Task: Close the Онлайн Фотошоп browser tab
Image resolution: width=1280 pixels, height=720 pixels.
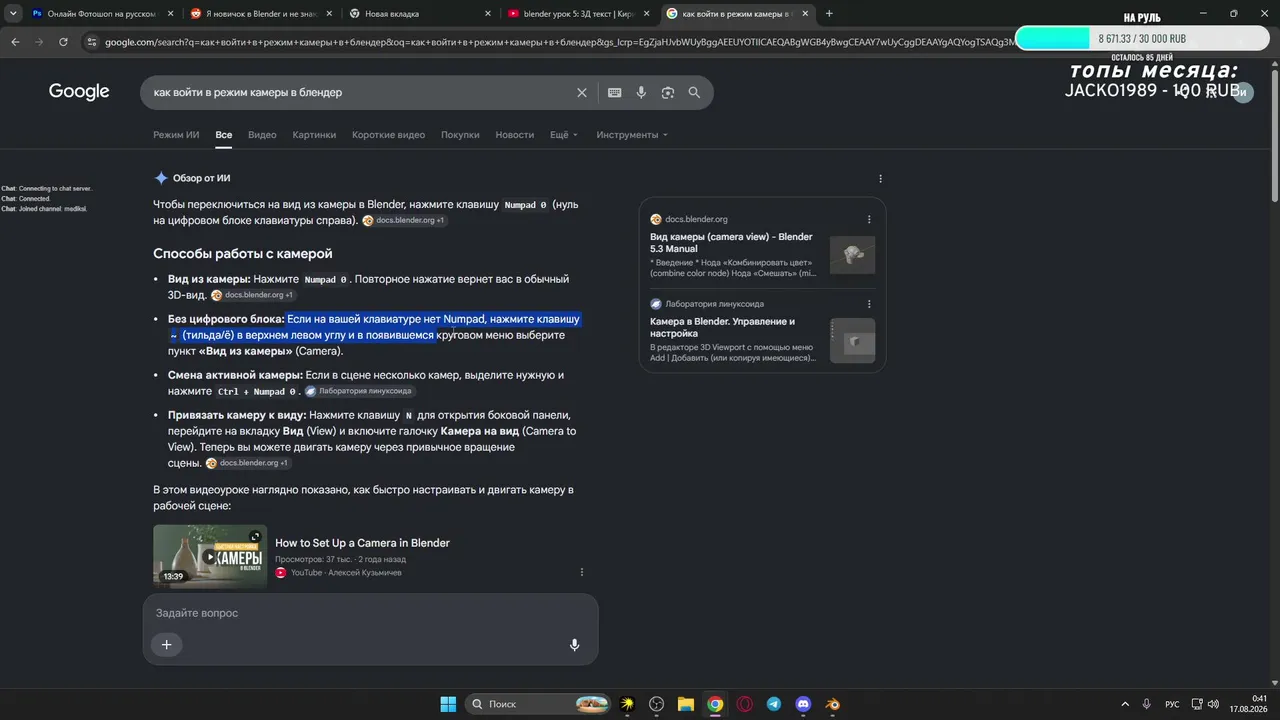Action: click(171, 14)
